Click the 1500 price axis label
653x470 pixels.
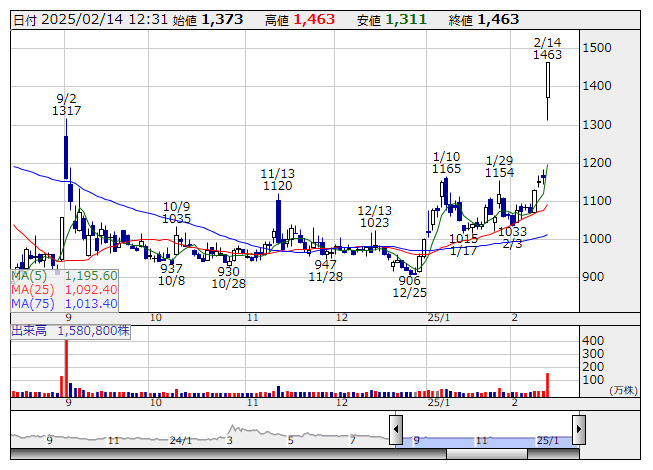click(597, 48)
